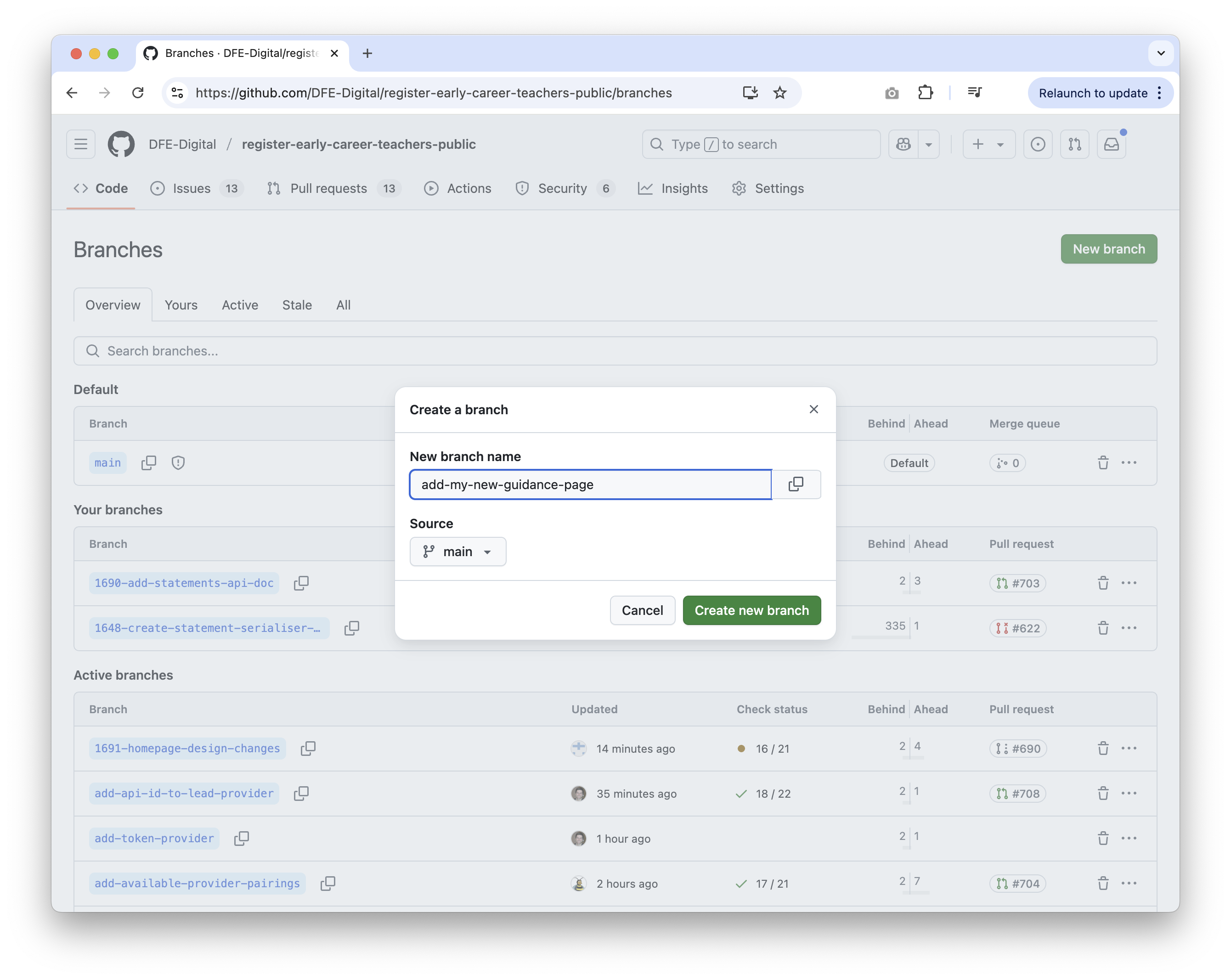Select the Yours branches tab

[181, 305]
